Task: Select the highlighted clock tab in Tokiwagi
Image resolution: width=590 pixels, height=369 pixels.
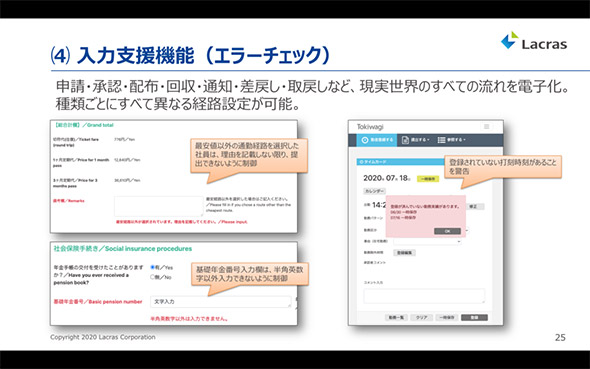Action: click(377, 140)
